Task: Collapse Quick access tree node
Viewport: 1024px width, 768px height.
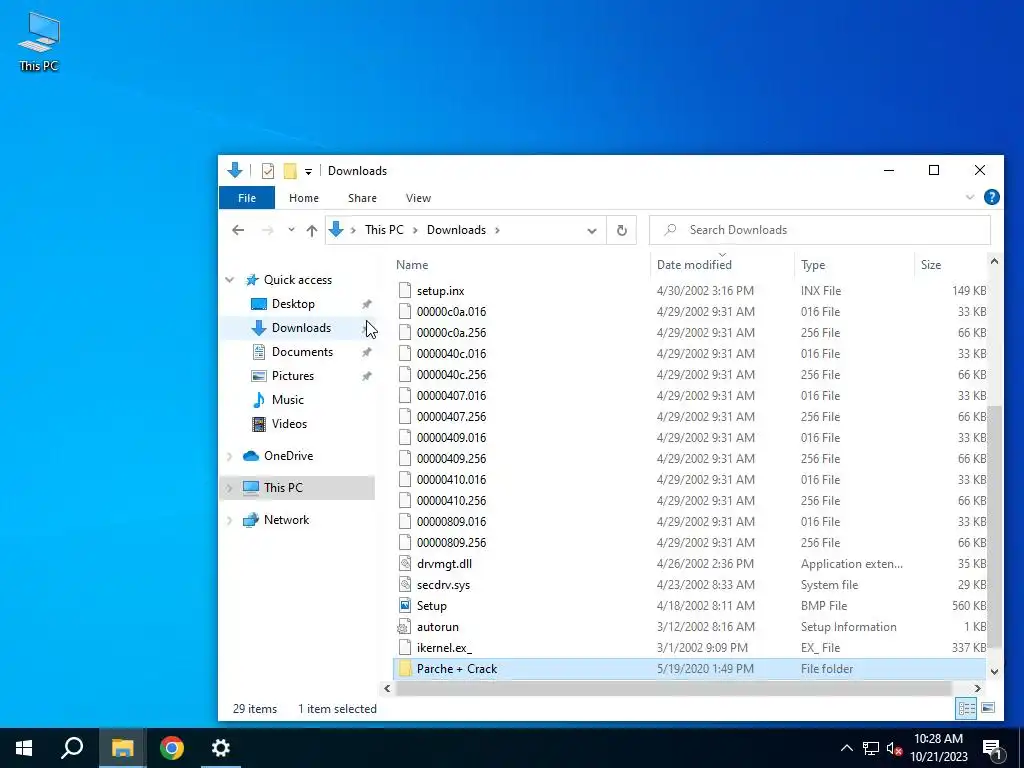Action: click(230, 280)
